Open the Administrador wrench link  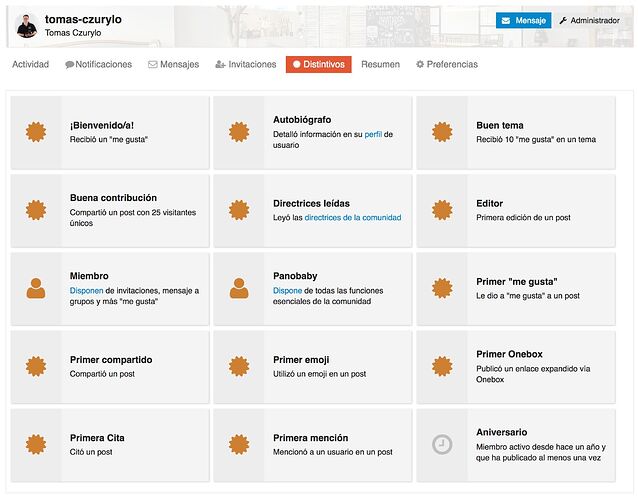589,20
